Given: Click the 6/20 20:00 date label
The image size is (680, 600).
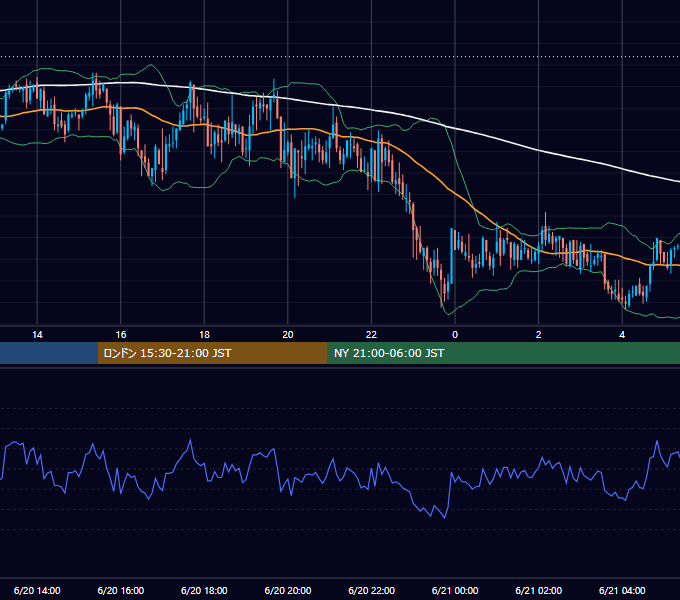Looking at the screenshot, I should pyautogui.click(x=288, y=590).
